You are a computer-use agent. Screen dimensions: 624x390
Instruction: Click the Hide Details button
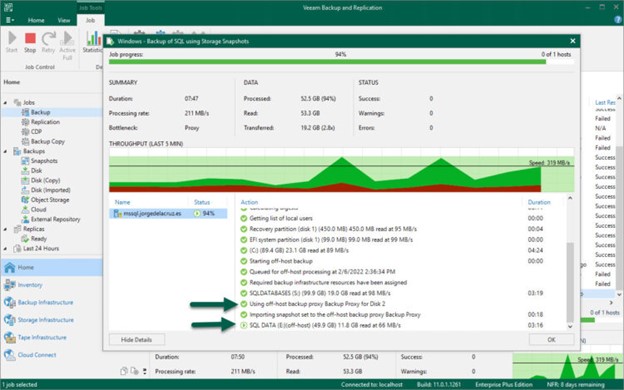point(136,340)
